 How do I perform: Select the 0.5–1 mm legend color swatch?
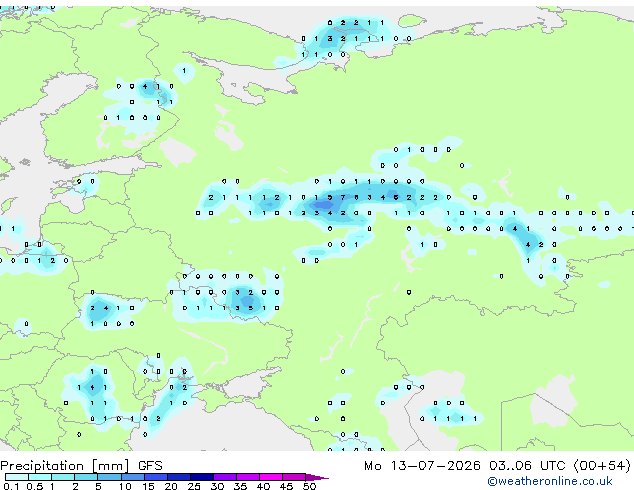(40, 477)
